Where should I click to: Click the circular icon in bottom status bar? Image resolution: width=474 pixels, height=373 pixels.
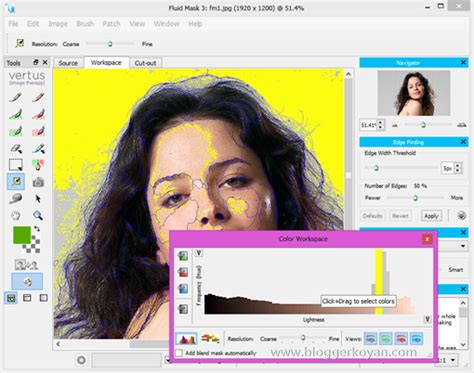81,360
